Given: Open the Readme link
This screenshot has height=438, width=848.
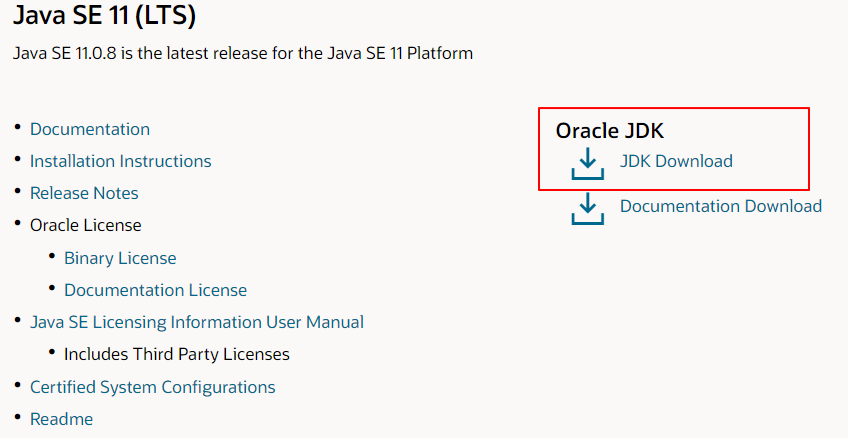Looking at the screenshot, I should point(61,419).
